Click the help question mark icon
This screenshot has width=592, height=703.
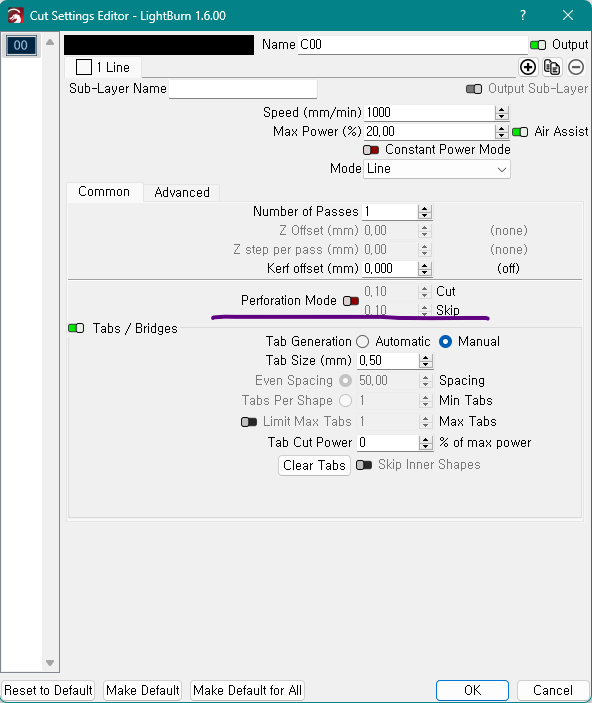point(523,15)
